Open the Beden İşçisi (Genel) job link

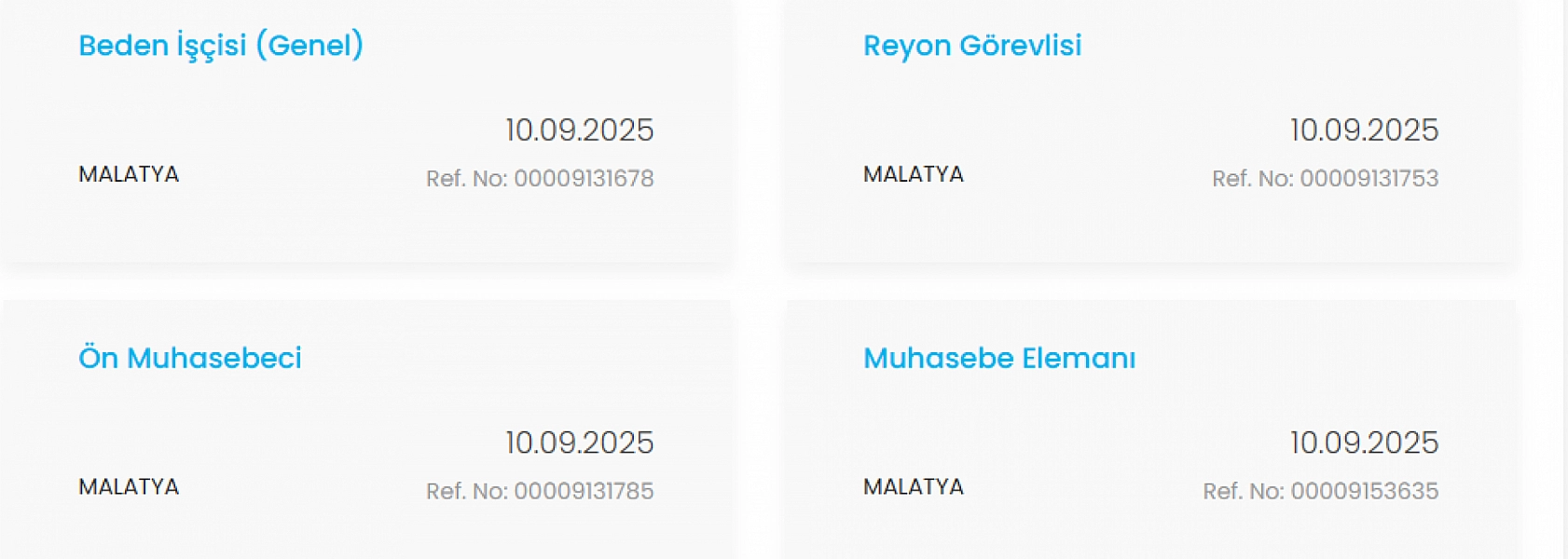(221, 46)
